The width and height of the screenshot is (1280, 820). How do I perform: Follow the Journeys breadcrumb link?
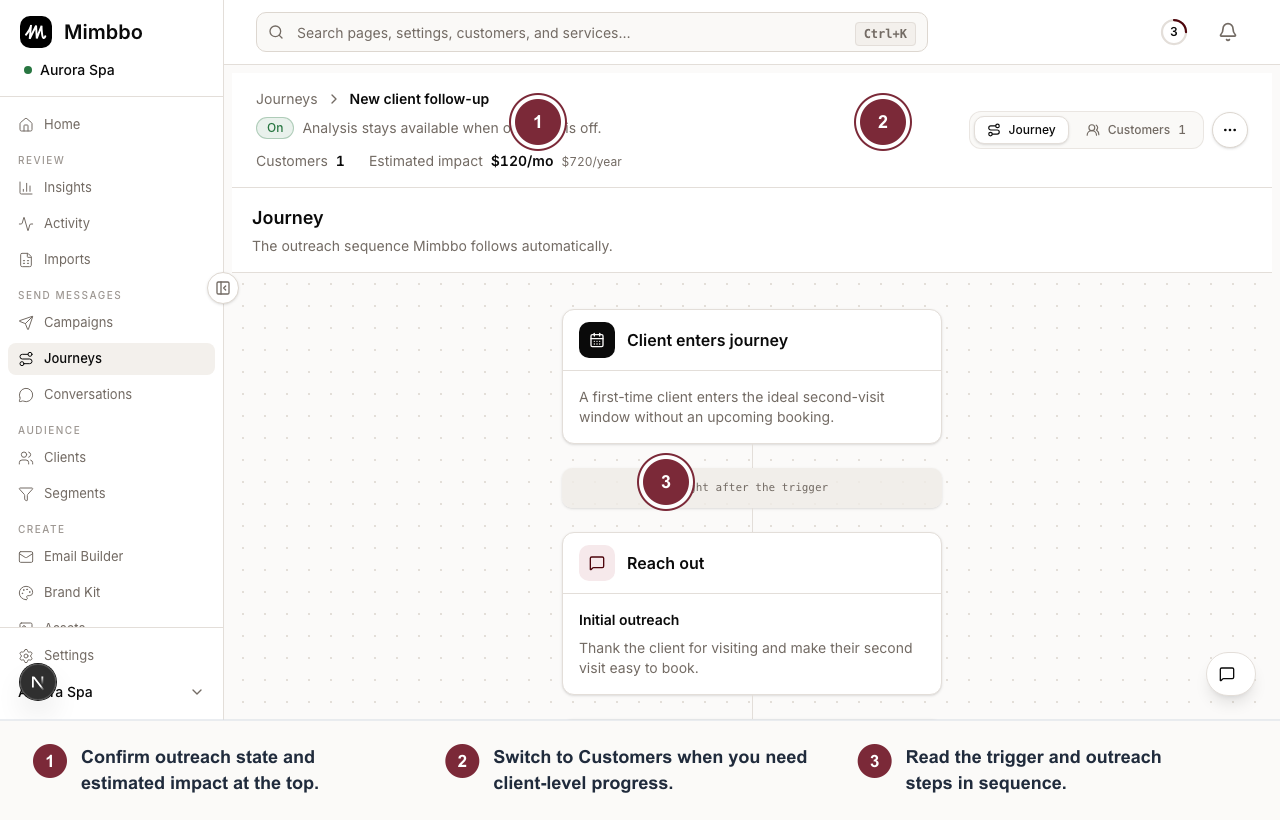(287, 99)
